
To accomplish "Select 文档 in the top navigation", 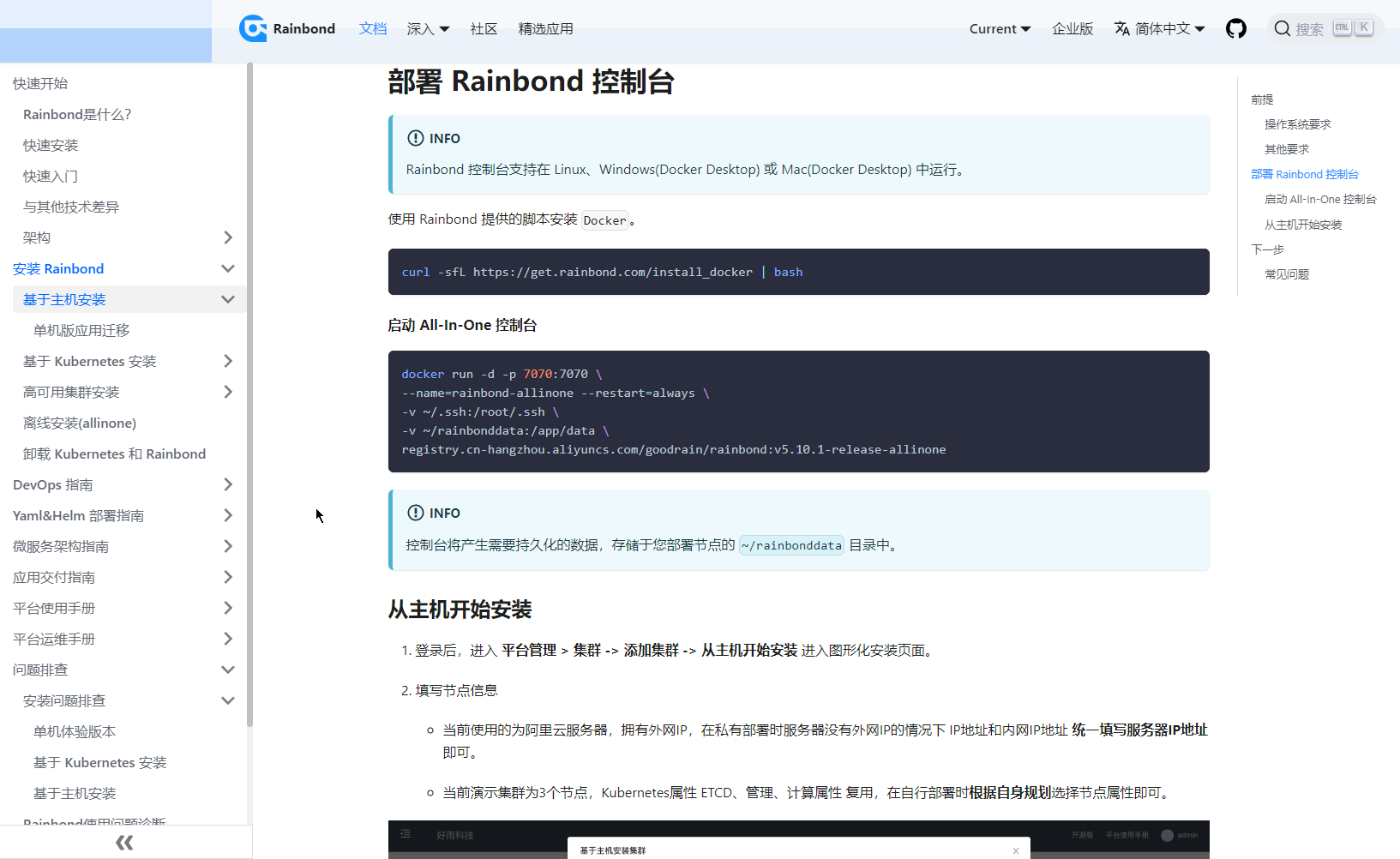I will tap(373, 28).
